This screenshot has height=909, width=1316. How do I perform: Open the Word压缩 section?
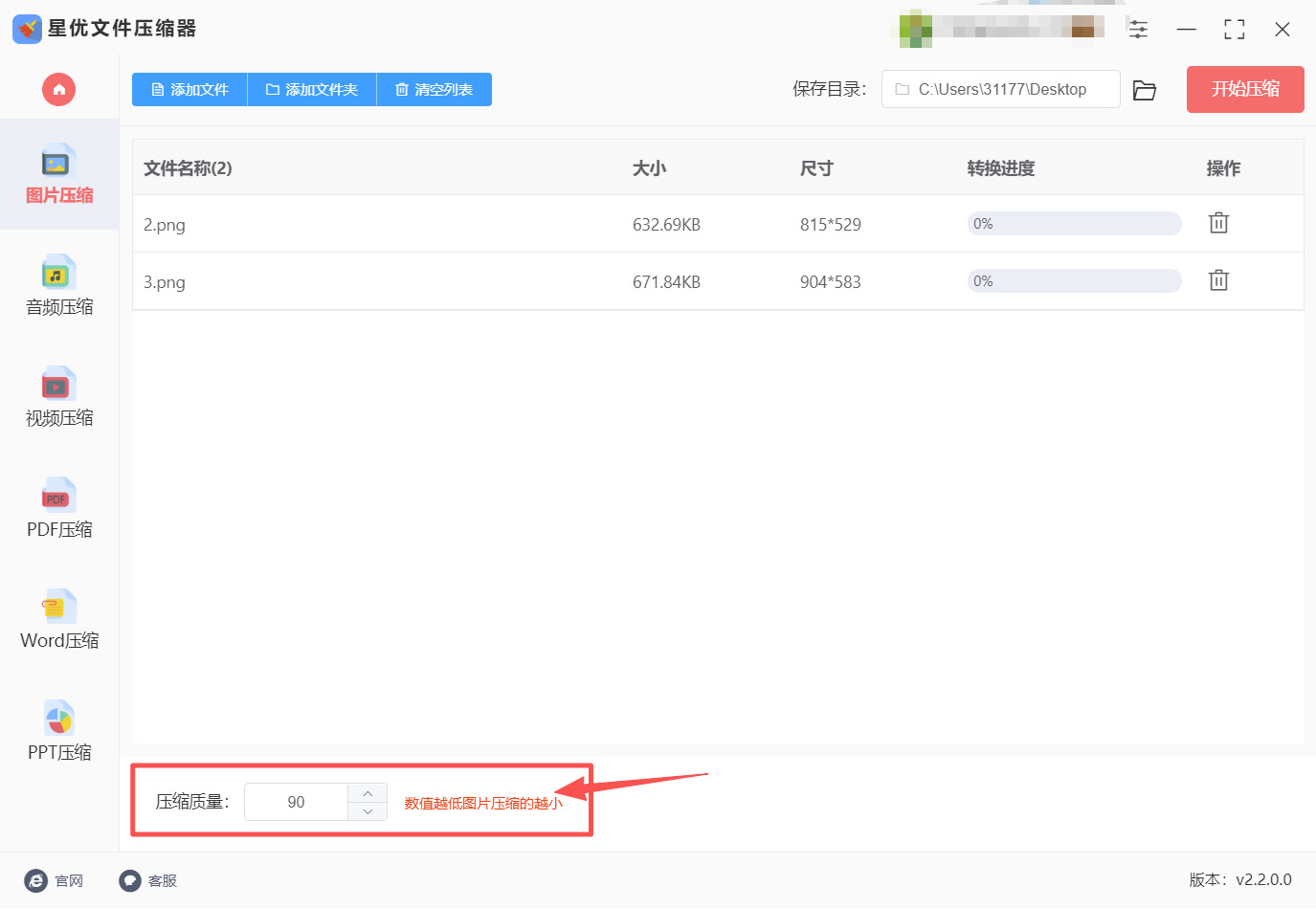[x=59, y=619]
